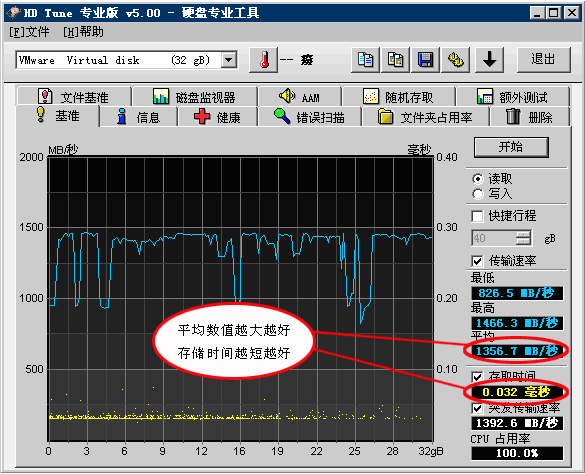Open the [F]文件 menu
585x474 pixels.
point(29,32)
